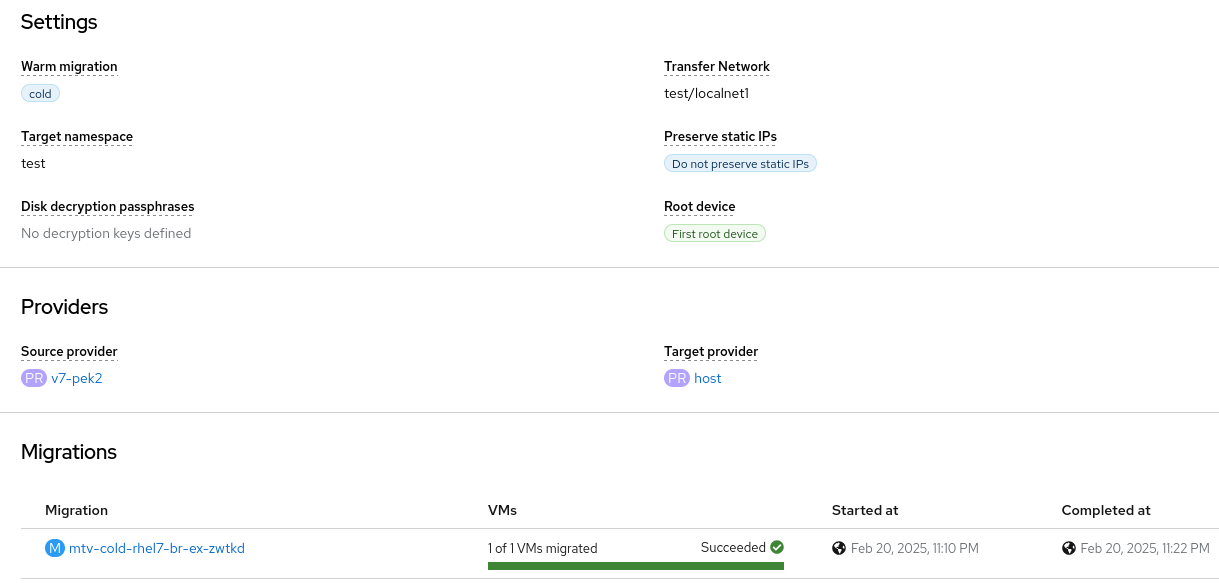This screenshot has width=1219, height=583.
Task: Click the PR badge beside host
Action: coord(677,378)
